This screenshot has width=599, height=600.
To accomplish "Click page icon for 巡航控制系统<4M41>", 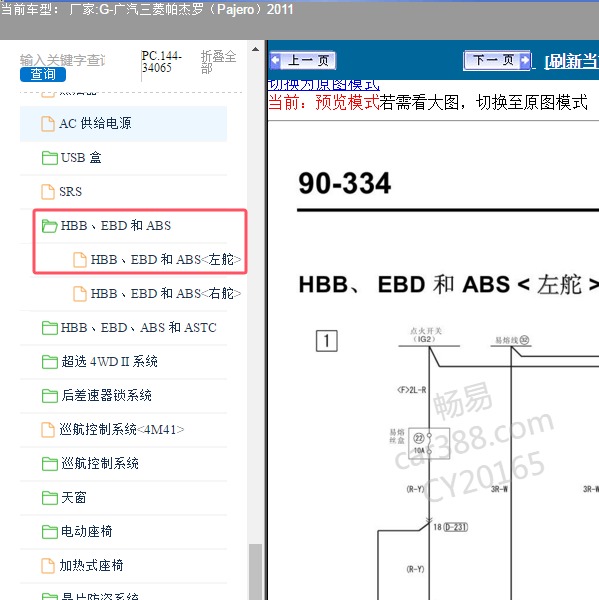I will pos(48,430).
